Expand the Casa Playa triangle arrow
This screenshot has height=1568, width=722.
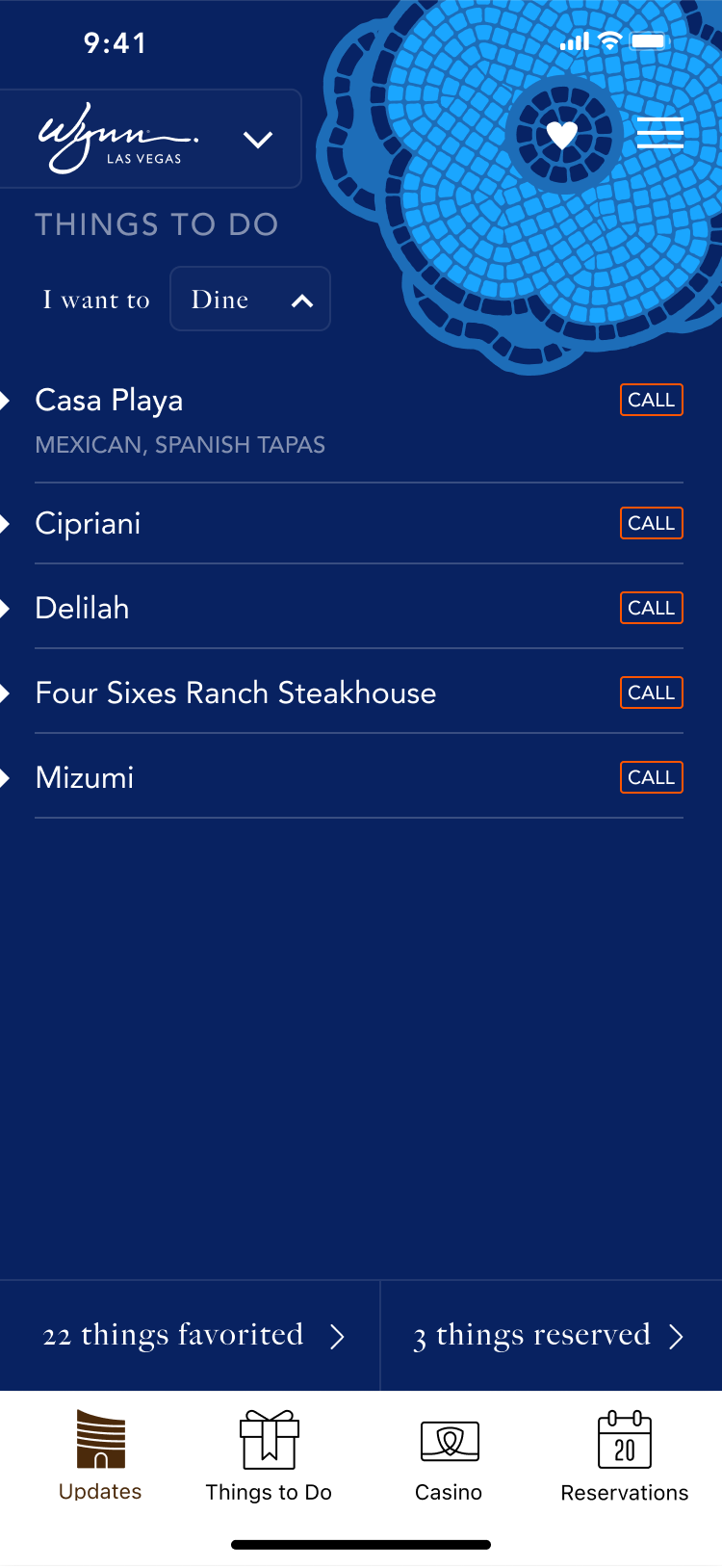pos(6,401)
